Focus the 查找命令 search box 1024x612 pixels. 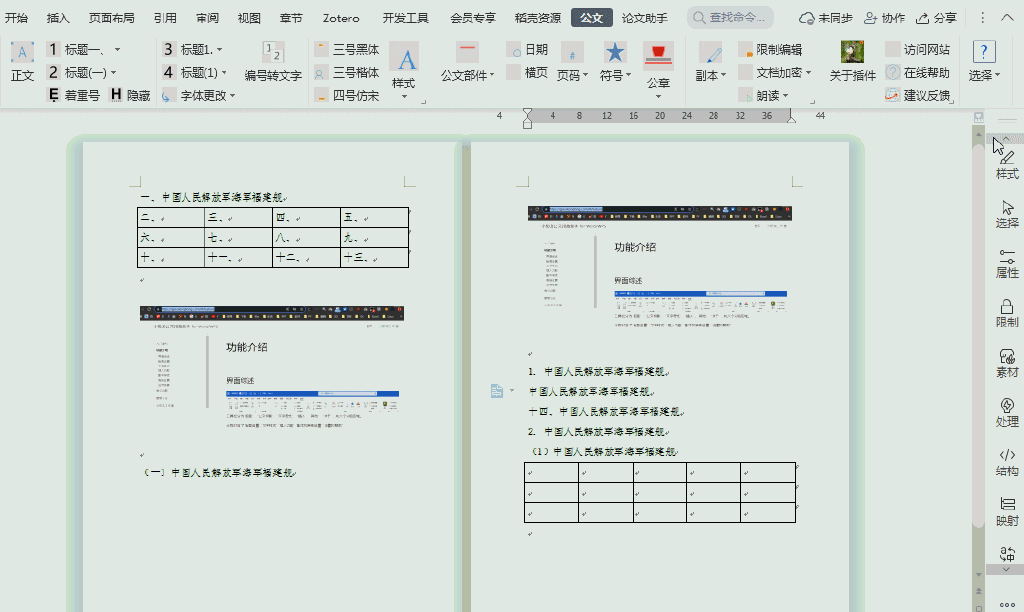click(730, 18)
